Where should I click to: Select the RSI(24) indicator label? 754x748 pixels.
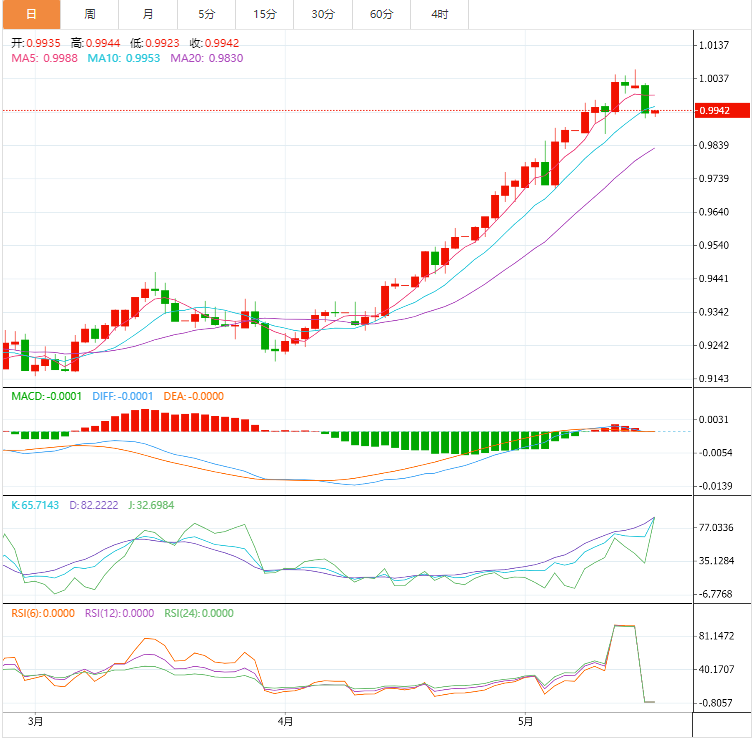(198, 614)
